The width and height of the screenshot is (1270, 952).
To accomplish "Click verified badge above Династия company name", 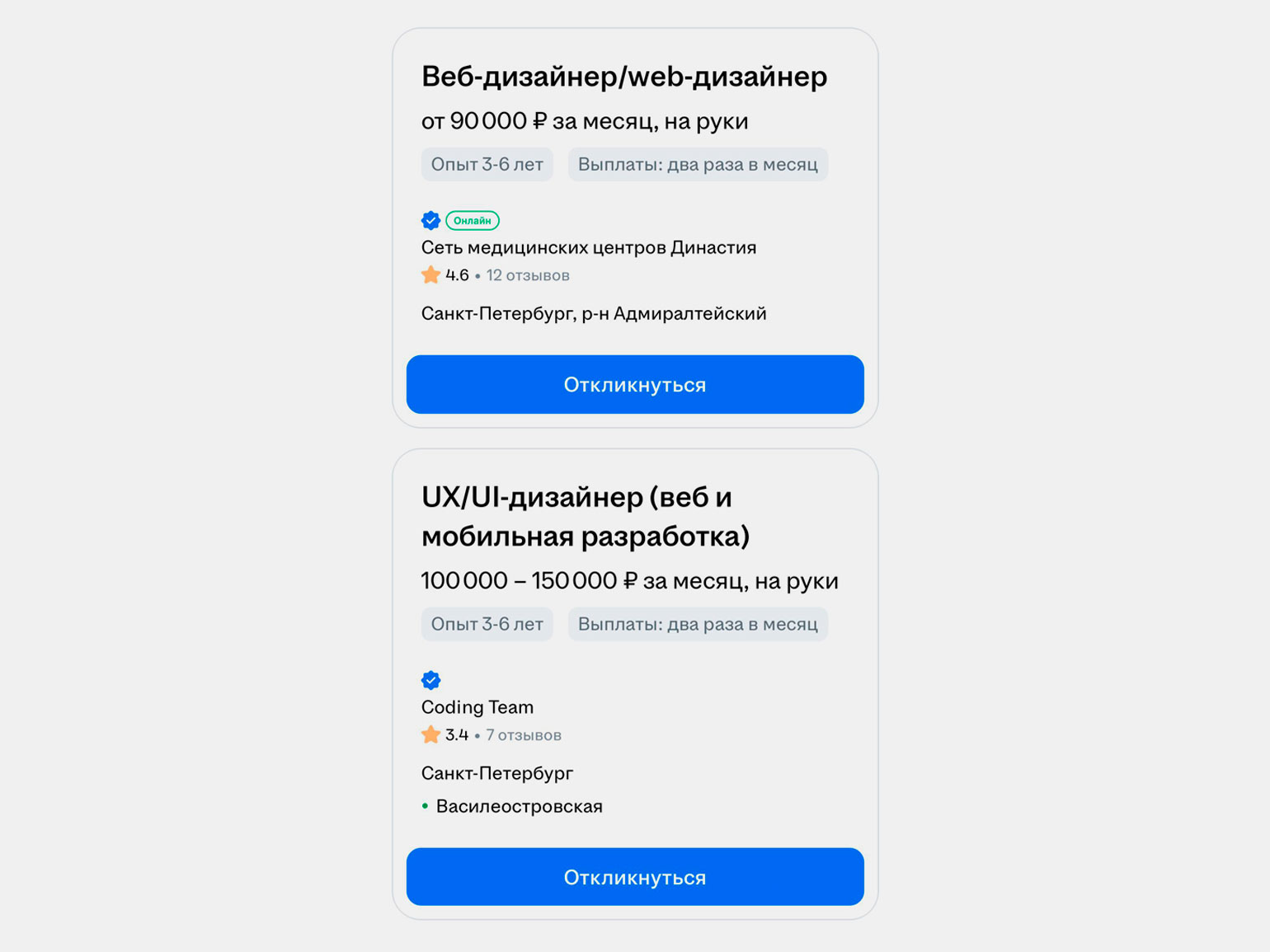I will click(x=430, y=220).
